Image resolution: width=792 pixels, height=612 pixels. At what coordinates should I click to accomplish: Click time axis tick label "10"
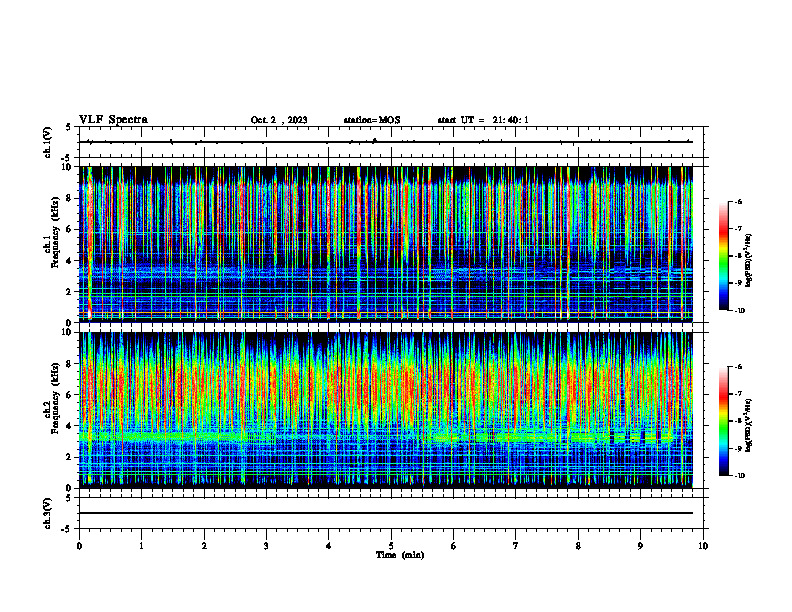coord(703,546)
